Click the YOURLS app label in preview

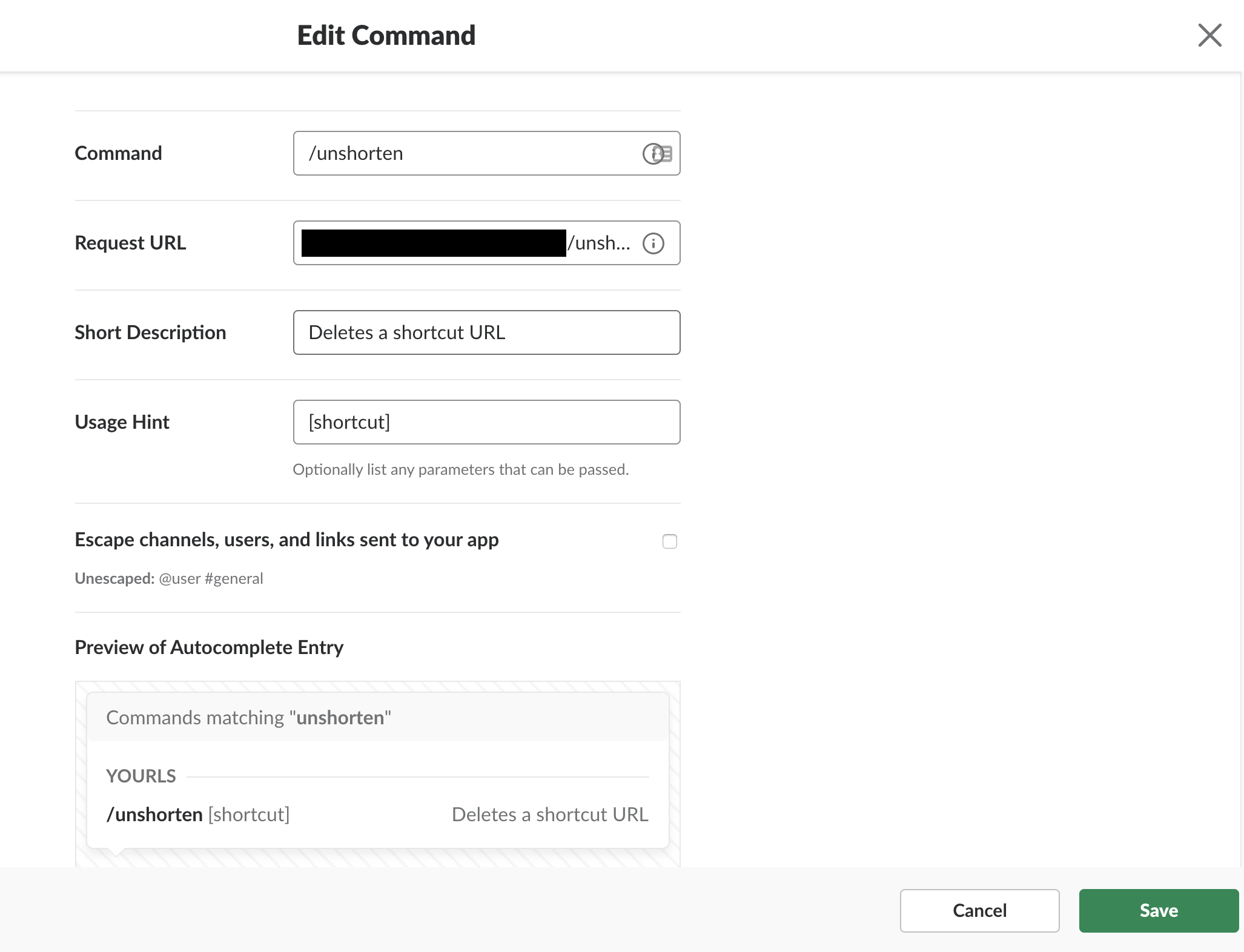coord(141,776)
